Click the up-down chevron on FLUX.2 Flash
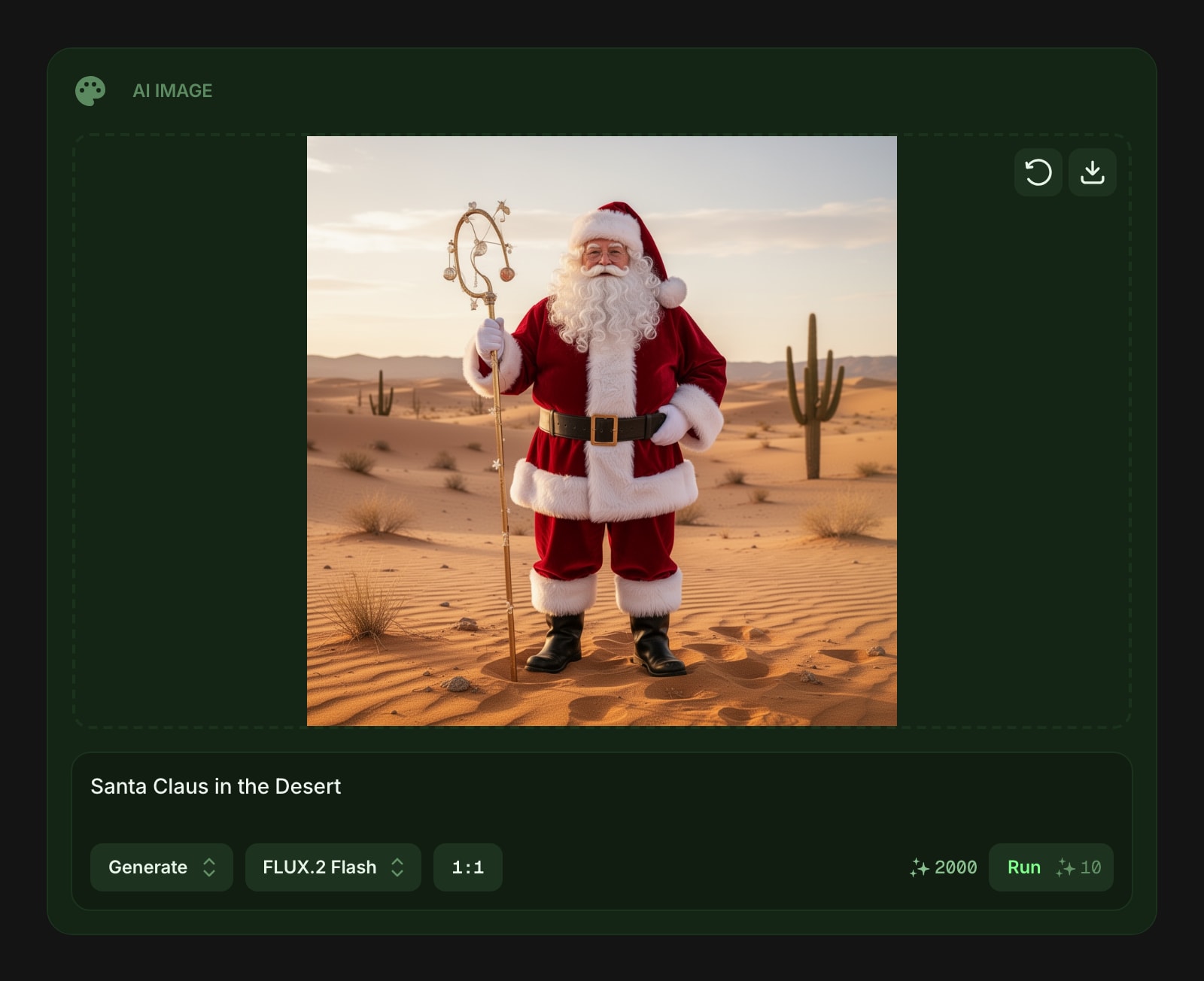 coord(397,867)
